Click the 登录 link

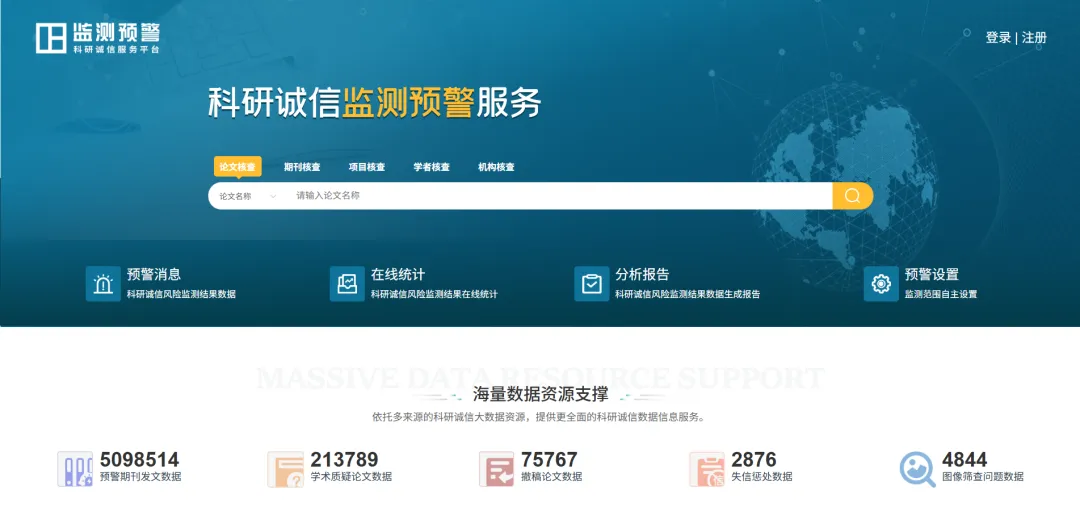pos(998,38)
